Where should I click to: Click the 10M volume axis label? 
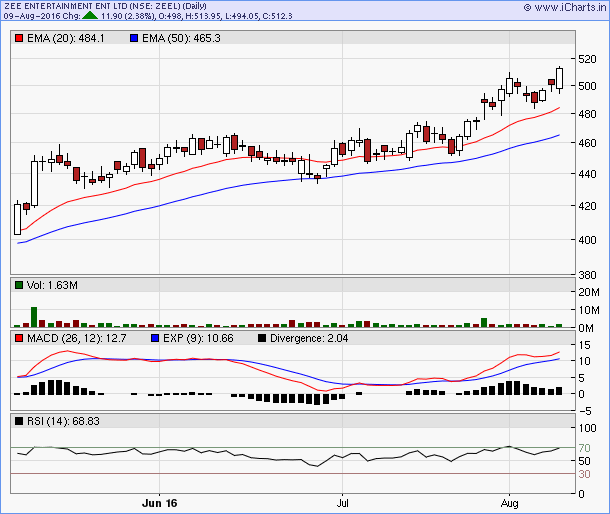589,310
